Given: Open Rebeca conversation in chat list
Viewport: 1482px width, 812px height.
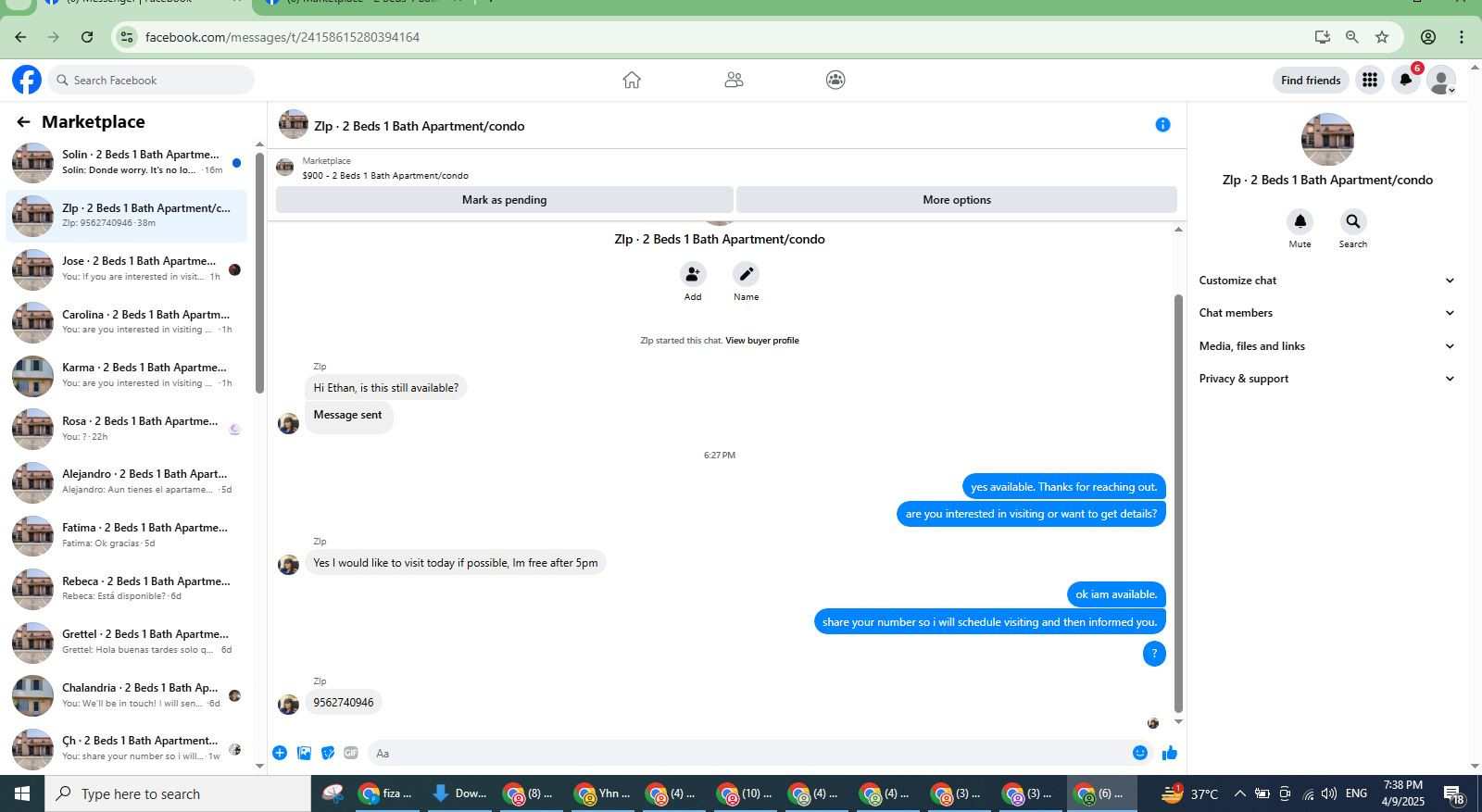Looking at the screenshot, I should [x=127, y=589].
